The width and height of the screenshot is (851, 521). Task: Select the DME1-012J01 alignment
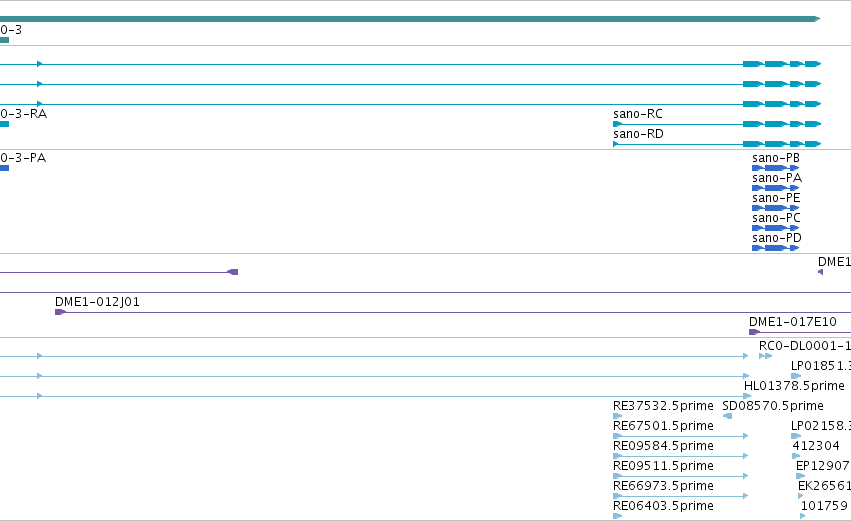tap(453, 312)
